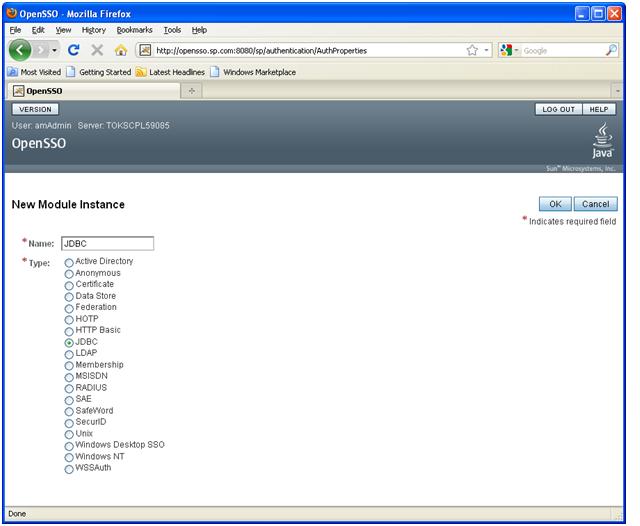Click the HELP button in OpenSSO header
The height and width of the screenshot is (526, 640).
pos(599,109)
